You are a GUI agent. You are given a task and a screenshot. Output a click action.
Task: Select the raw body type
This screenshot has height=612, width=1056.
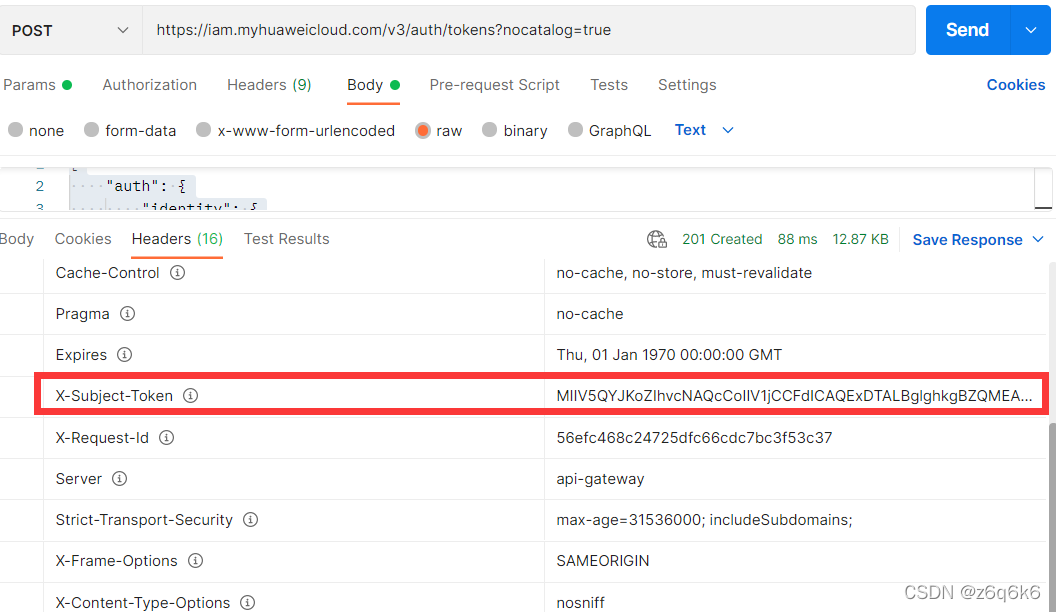(423, 130)
